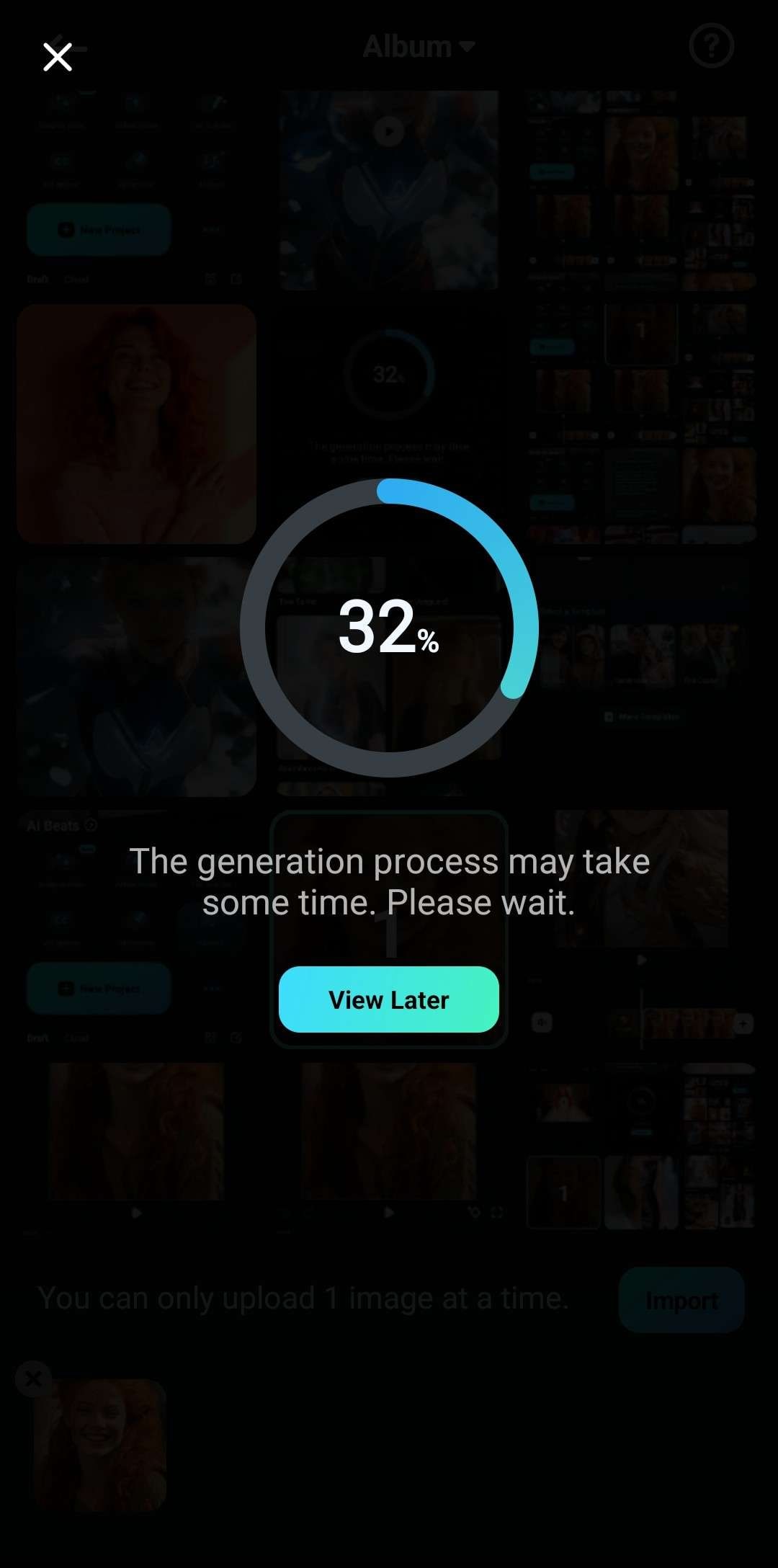
Task: Select the top-right editor screenshots thumbnail
Action: (x=641, y=190)
